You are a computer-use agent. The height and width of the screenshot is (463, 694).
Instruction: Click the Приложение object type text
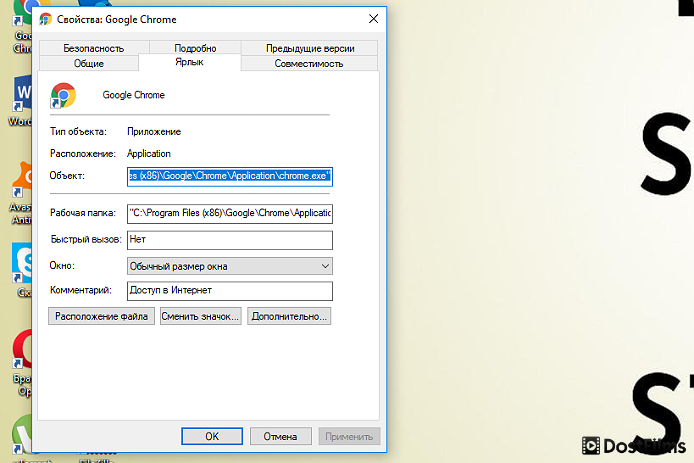154,131
